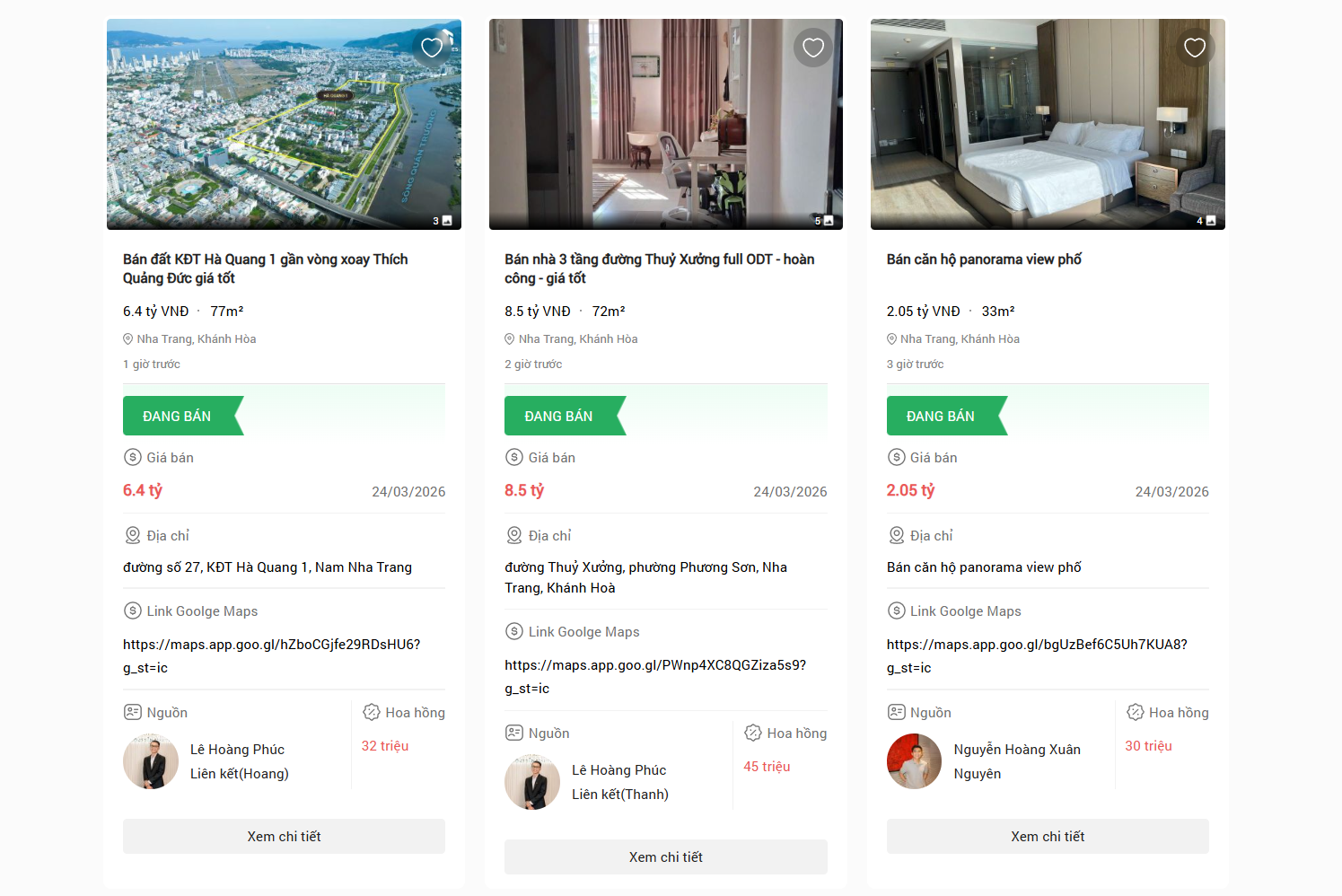Click photo count icon on panorama apartment image
The width and height of the screenshot is (1342, 896).
pyautogui.click(x=1210, y=221)
